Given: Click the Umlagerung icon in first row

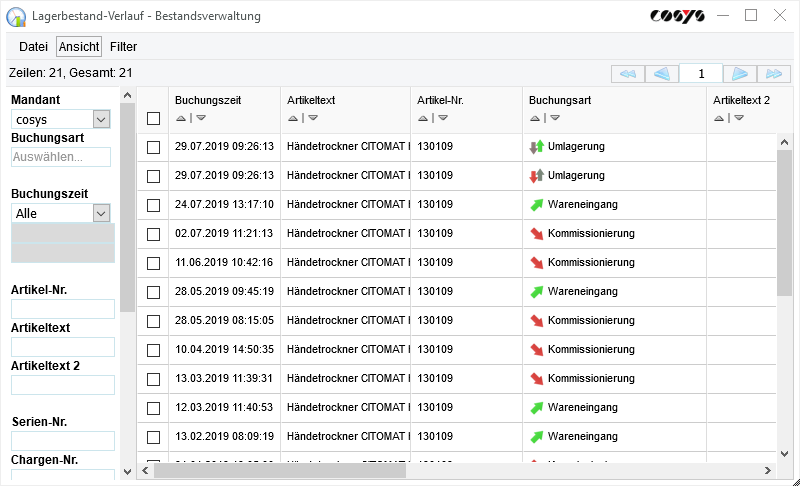Looking at the screenshot, I should point(537,147).
